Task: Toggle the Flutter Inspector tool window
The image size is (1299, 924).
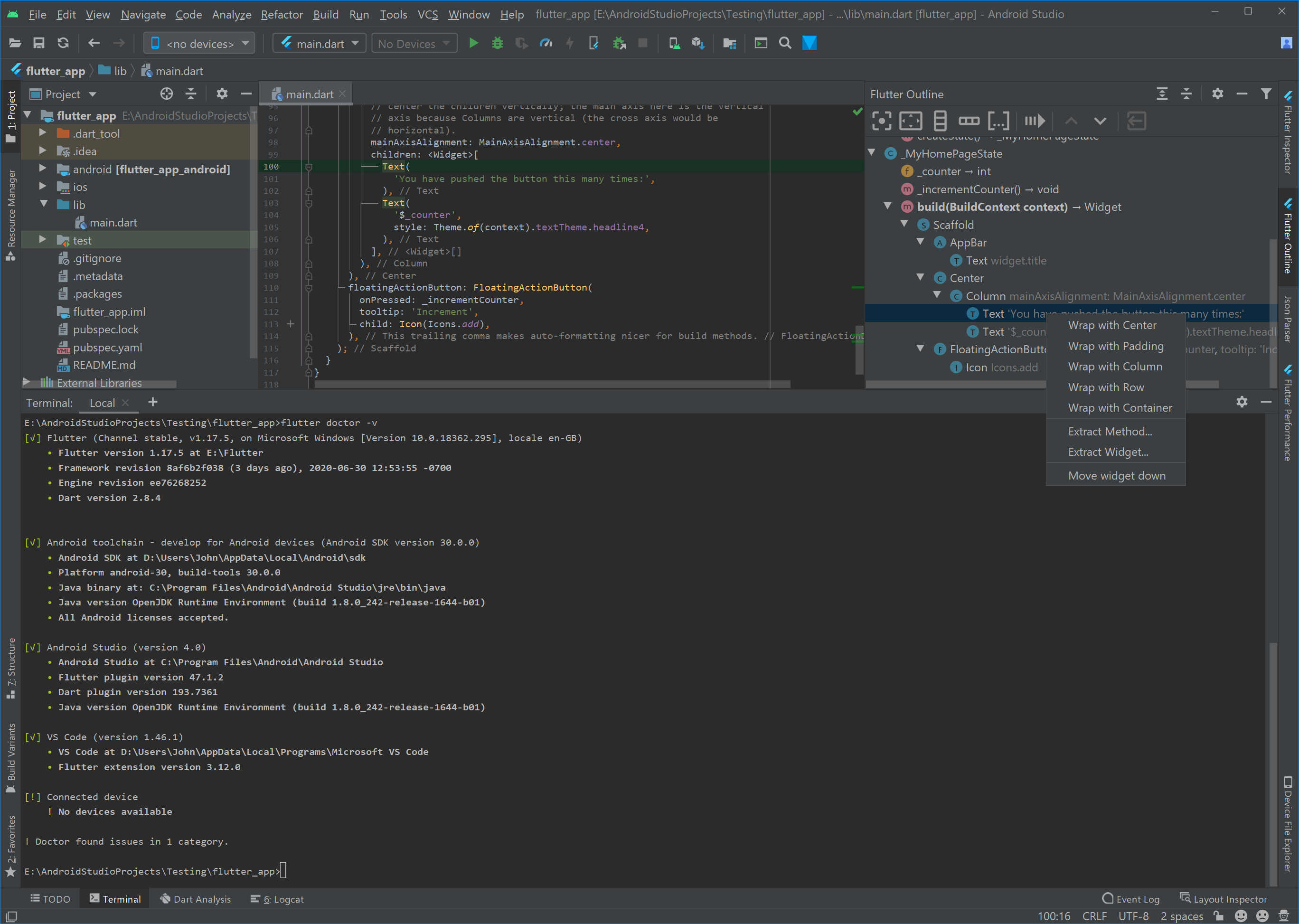Action: pyautogui.click(x=1288, y=132)
